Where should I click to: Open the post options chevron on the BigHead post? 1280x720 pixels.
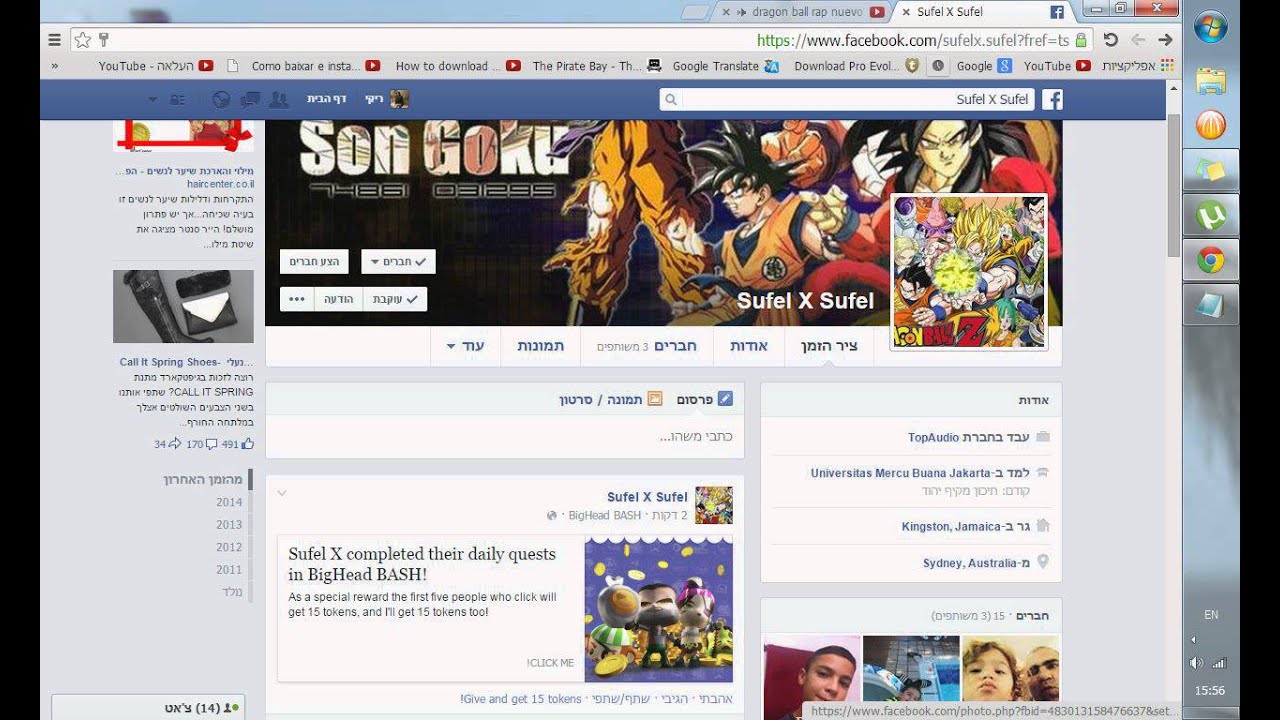(282, 492)
